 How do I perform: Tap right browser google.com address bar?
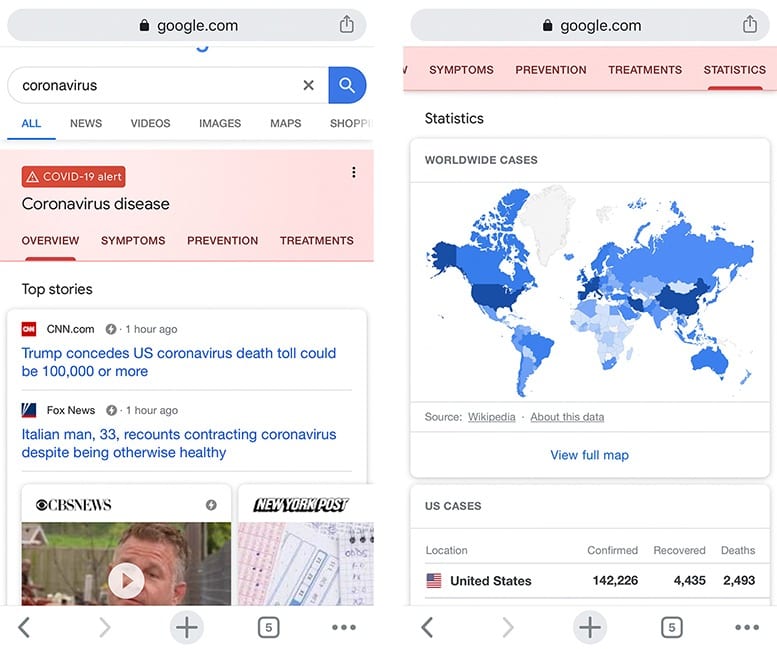point(590,25)
